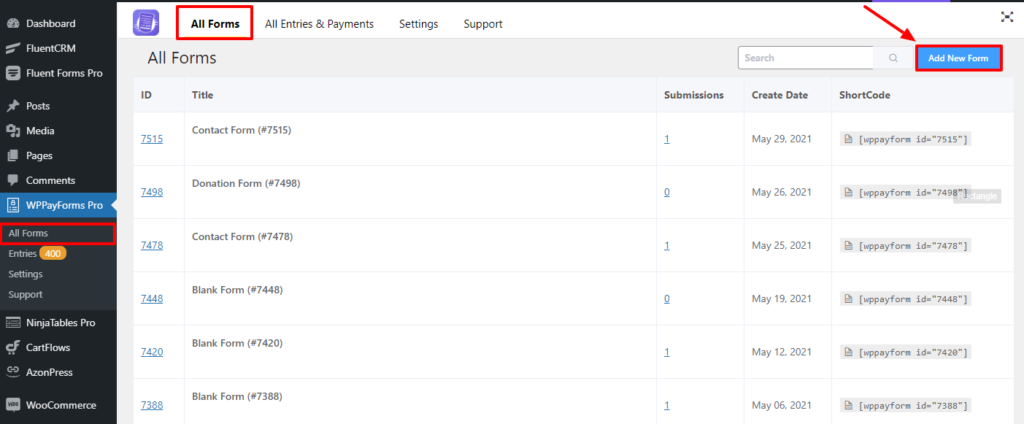The image size is (1024, 424).
Task: Open Posts via the pin icon
Action: 13,106
